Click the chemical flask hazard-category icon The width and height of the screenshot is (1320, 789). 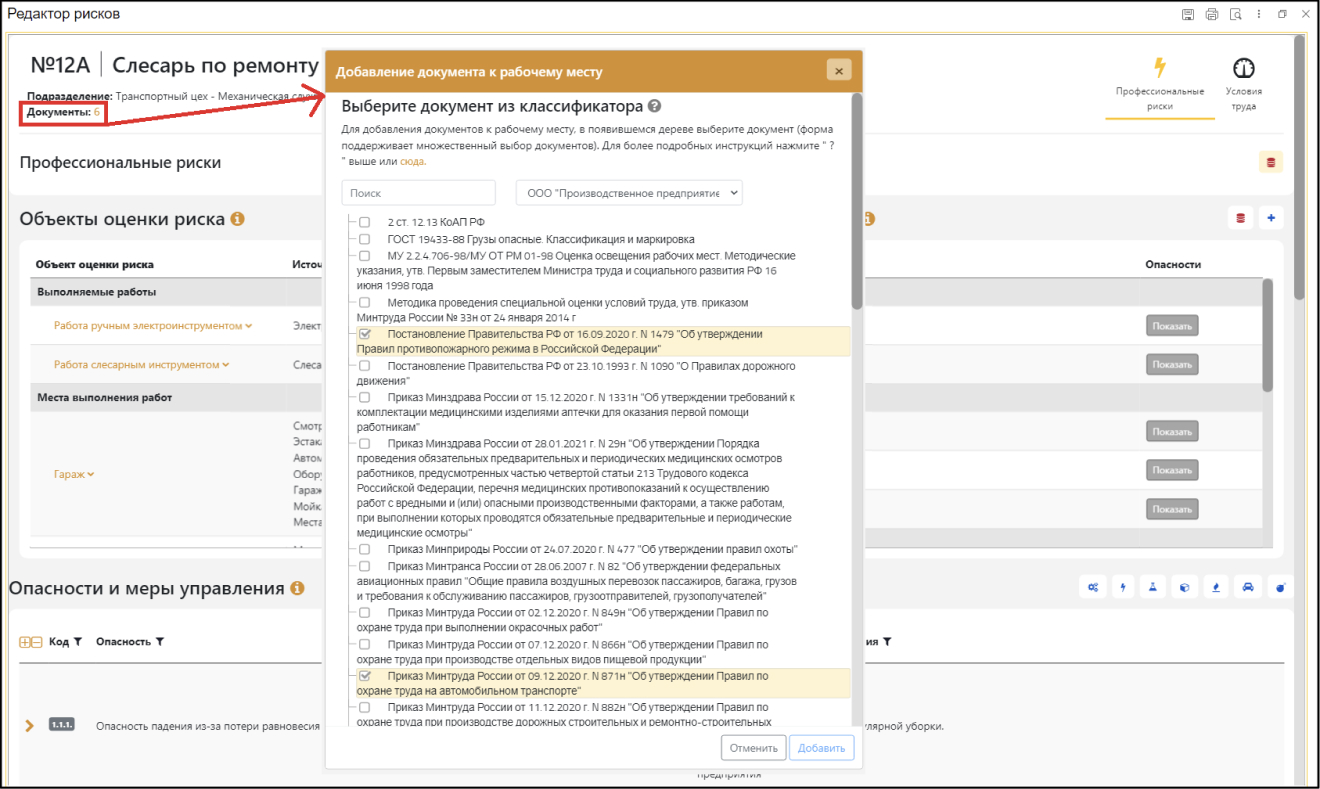coord(1154,588)
